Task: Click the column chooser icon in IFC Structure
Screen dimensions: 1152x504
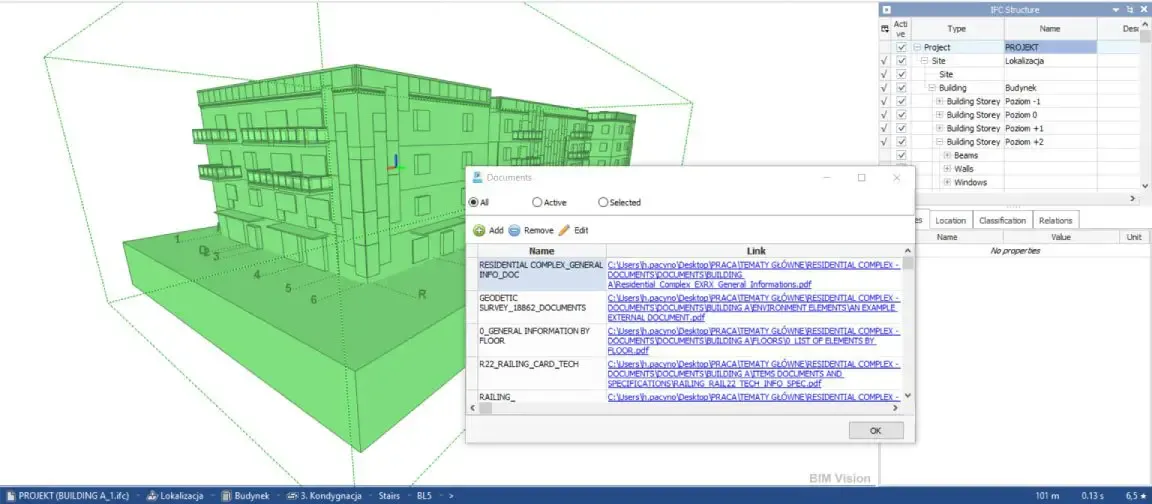Action: [x=885, y=29]
